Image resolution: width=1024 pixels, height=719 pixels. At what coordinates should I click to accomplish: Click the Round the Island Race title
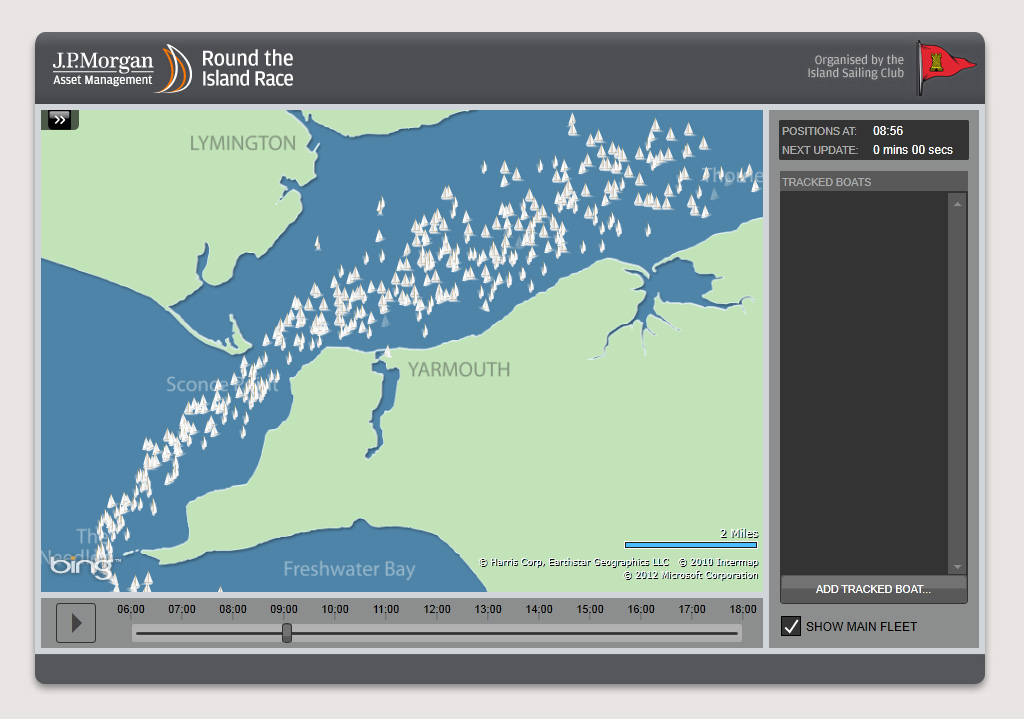[x=247, y=68]
